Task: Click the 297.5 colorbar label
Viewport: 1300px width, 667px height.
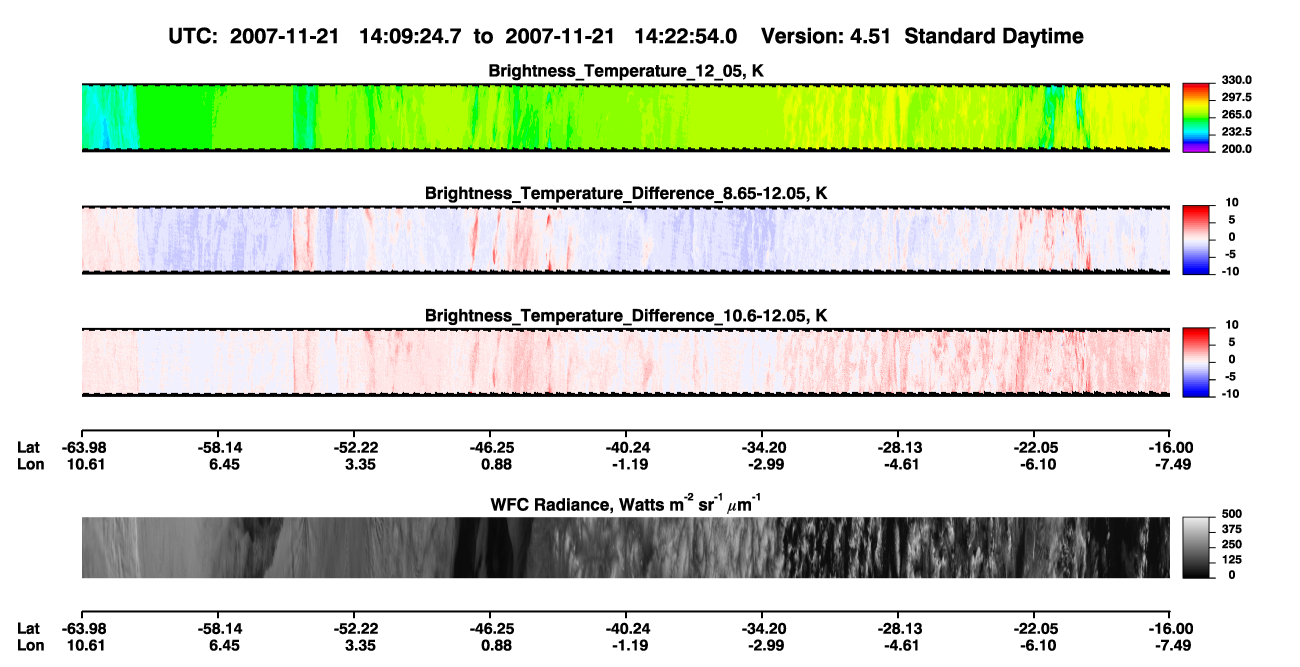Action: coord(1237,97)
